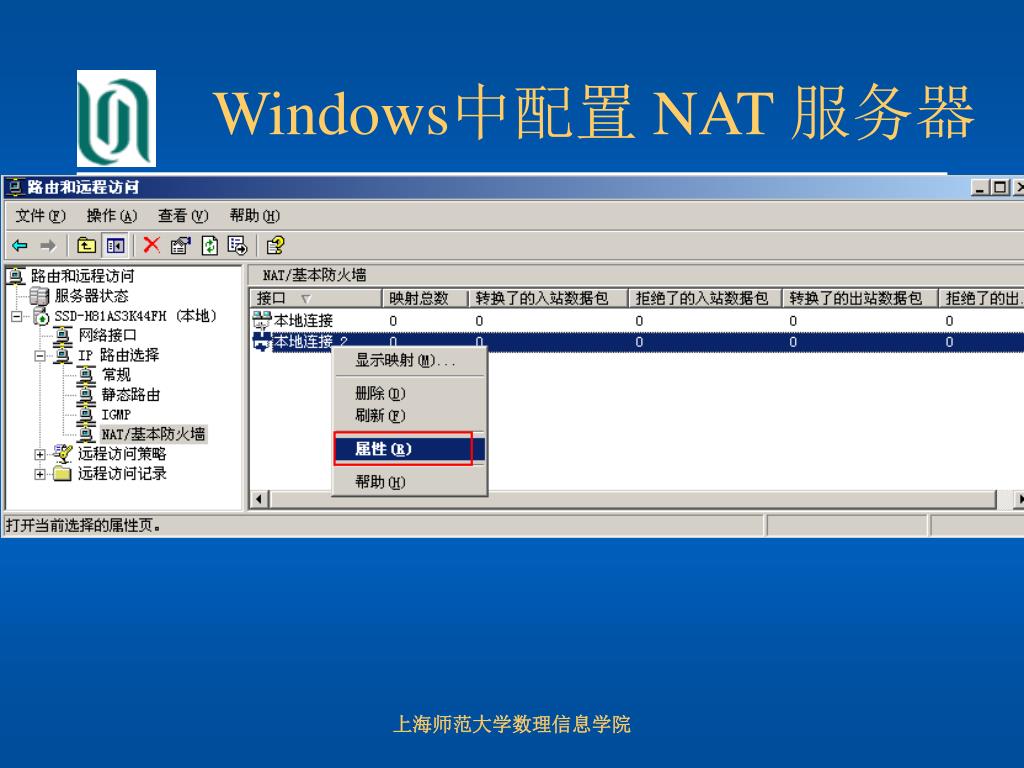The height and width of the screenshot is (768, 1024).
Task: Open the 操作(A) menu
Action: click(112, 216)
